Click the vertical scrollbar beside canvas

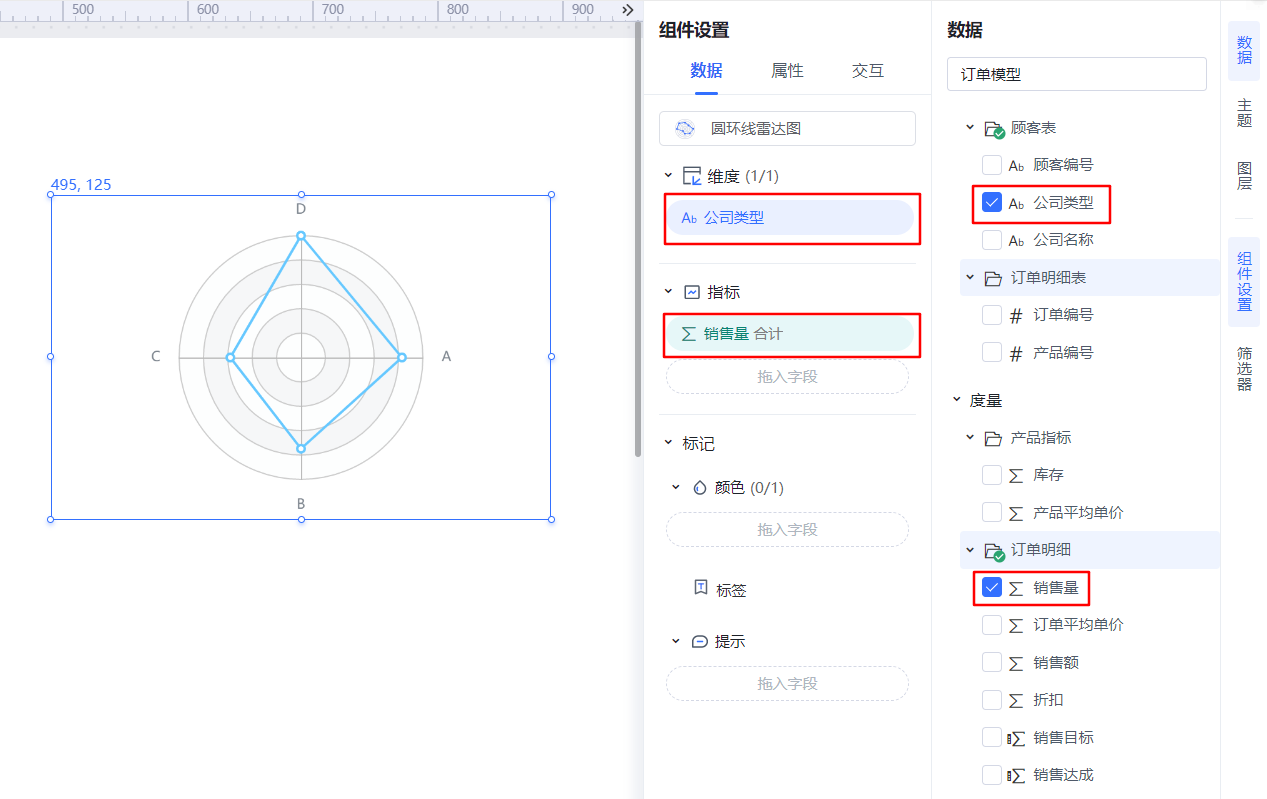(638, 240)
